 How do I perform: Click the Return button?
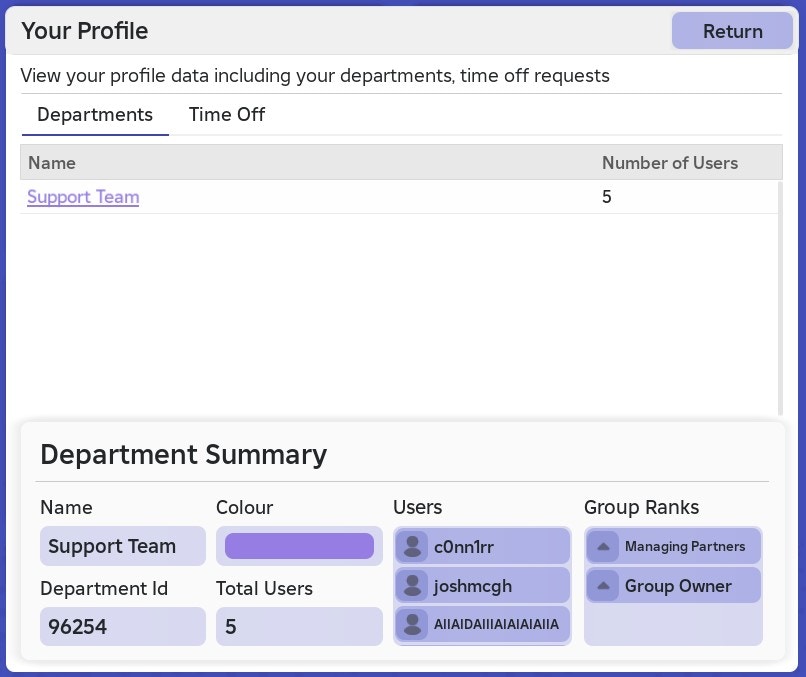732,31
